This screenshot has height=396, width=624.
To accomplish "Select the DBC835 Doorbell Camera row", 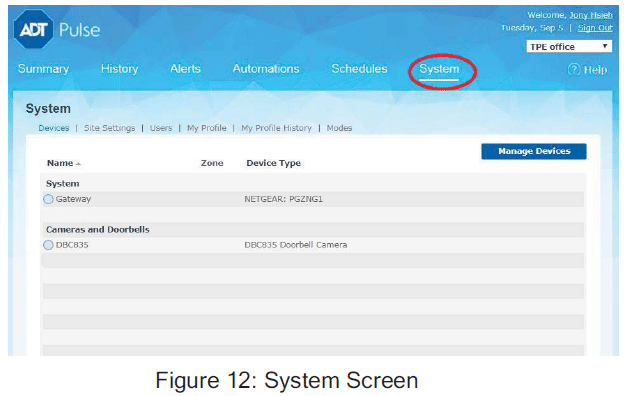I will coord(313,245).
